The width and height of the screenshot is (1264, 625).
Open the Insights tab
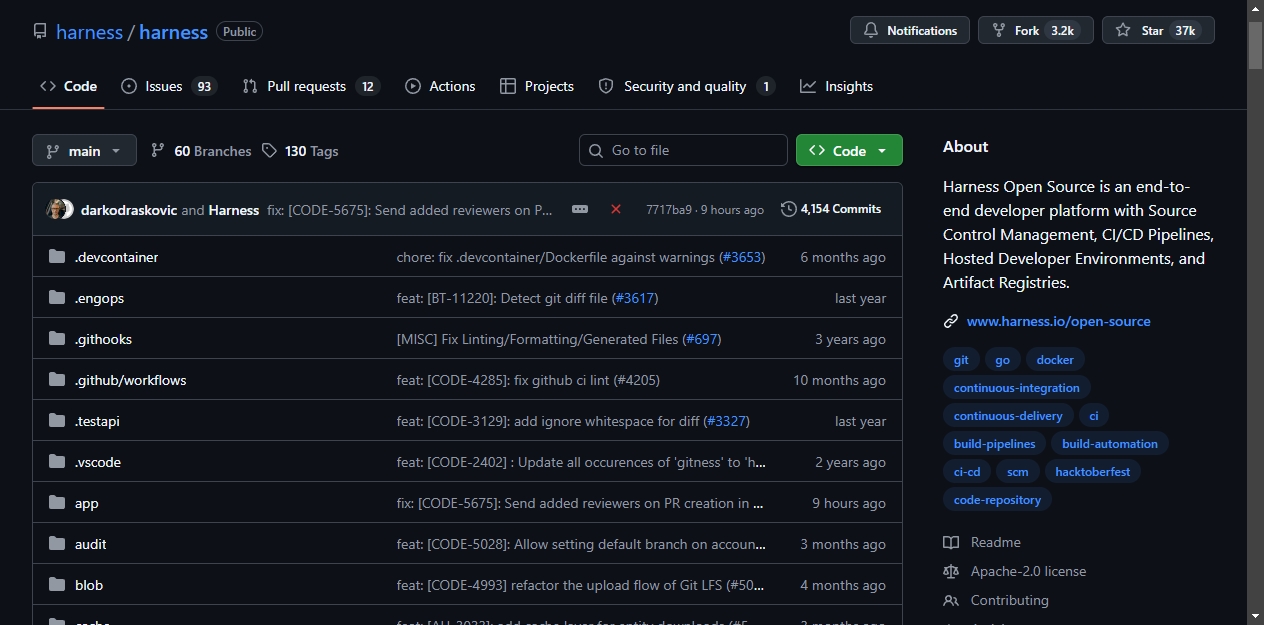click(837, 86)
